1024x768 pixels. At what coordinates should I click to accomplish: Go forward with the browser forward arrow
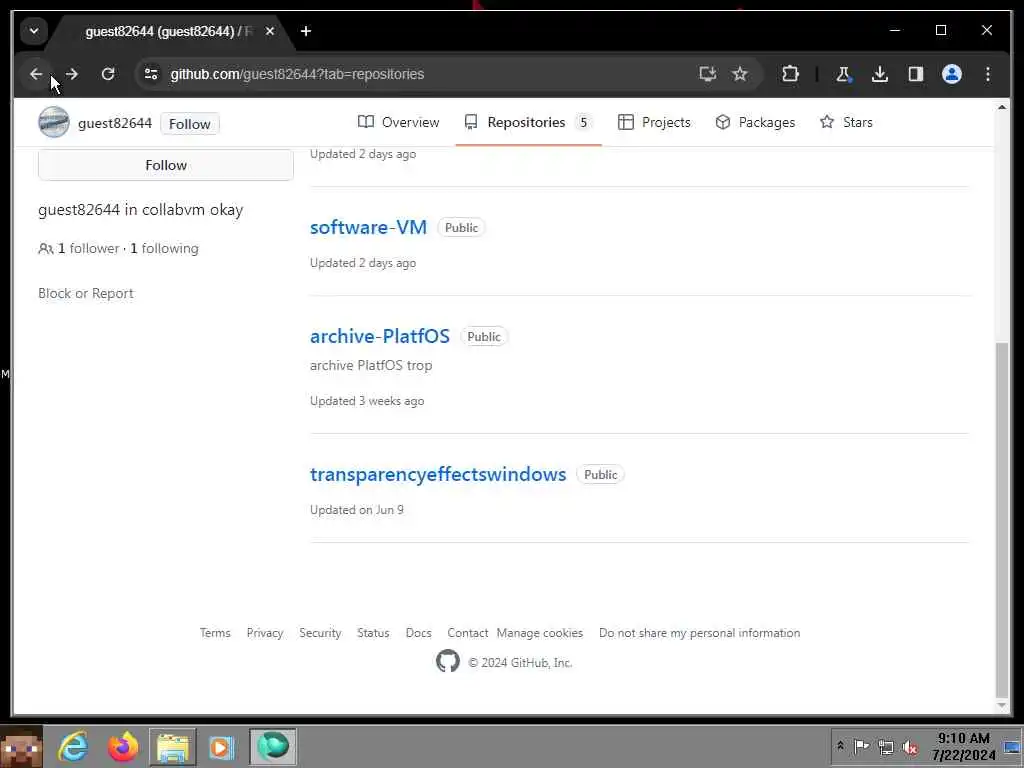coord(72,74)
